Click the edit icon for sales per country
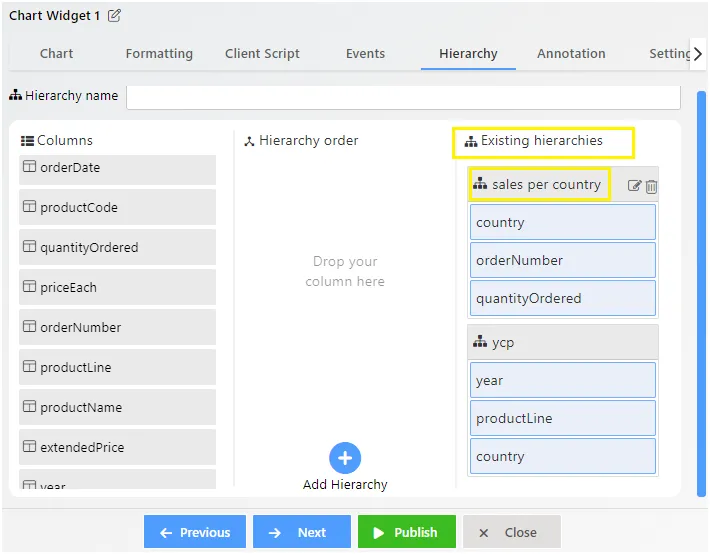710x554 pixels. tap(634, 186)
